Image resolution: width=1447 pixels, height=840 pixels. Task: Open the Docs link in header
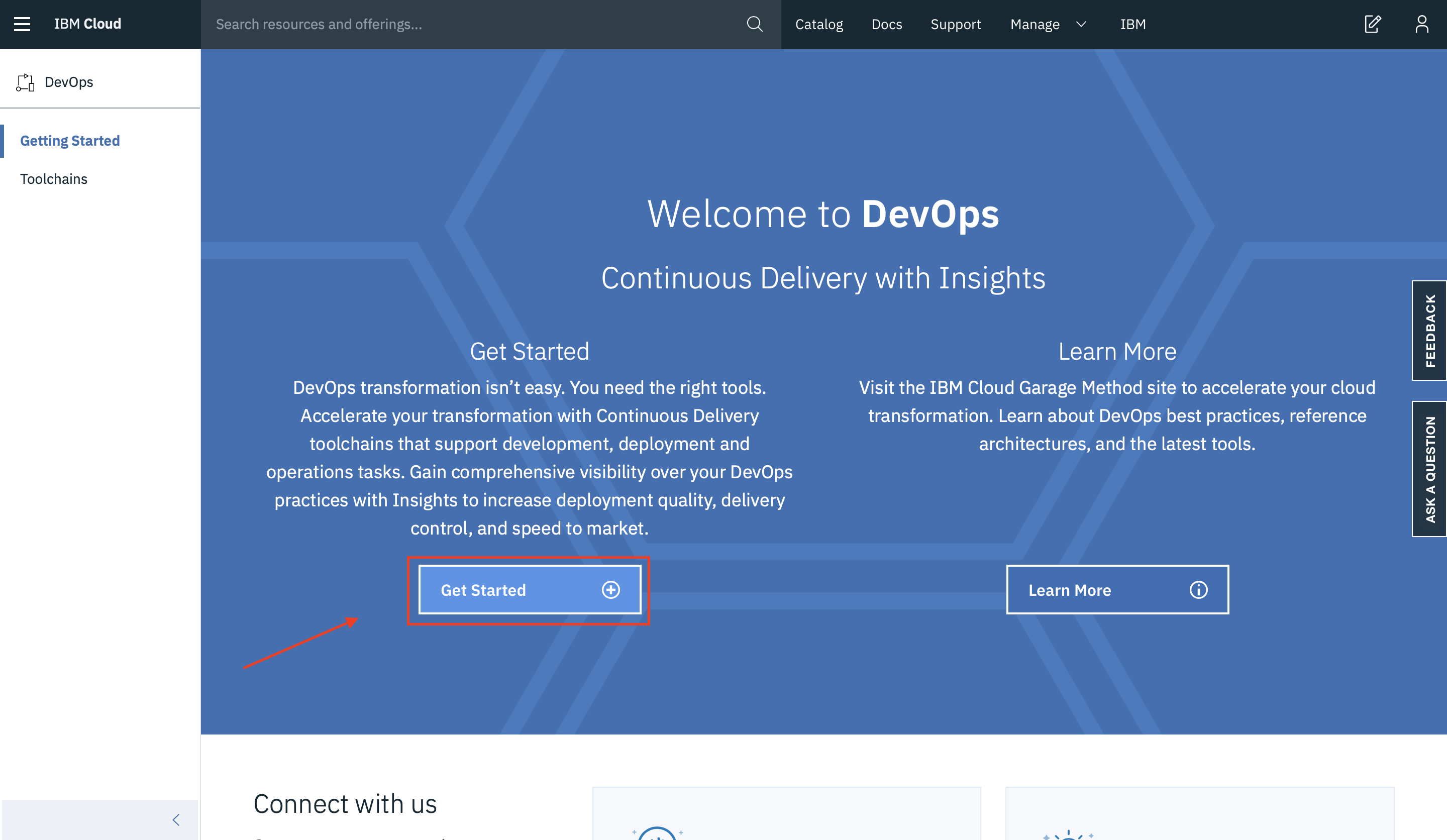pyautogui.click(x=887, y=24)
